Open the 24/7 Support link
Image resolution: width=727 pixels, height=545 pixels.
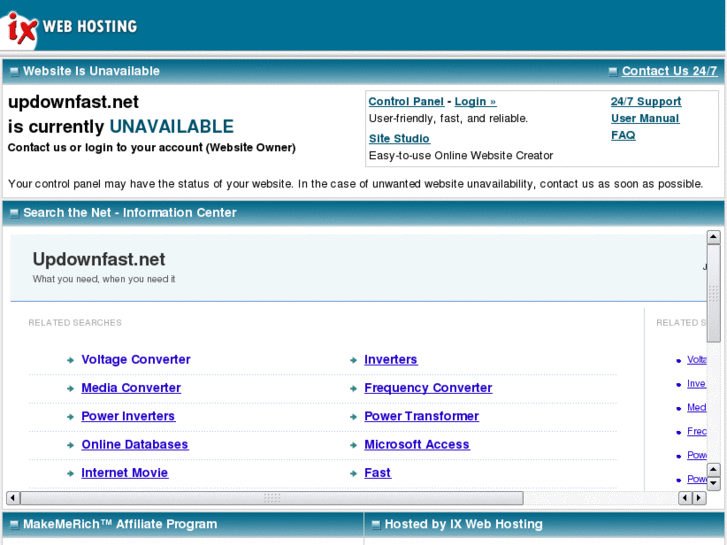click(x=646, y=102)
